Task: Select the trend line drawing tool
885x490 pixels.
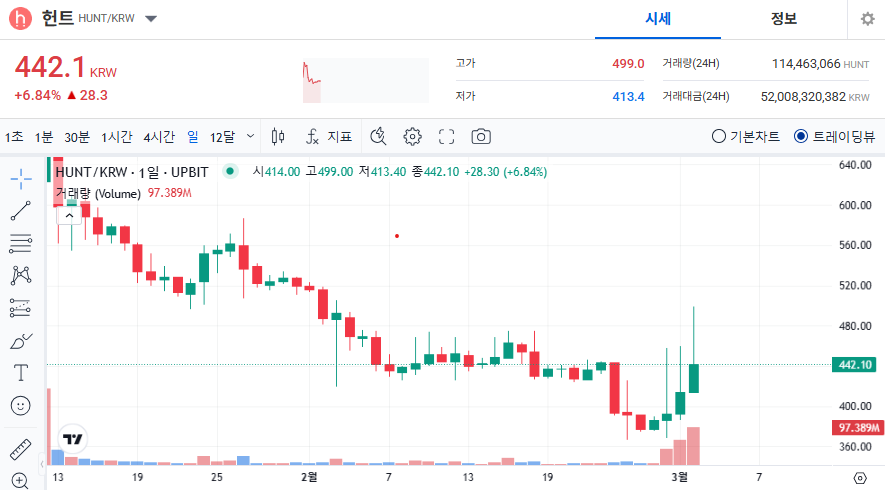Action: tap(21, 211)
